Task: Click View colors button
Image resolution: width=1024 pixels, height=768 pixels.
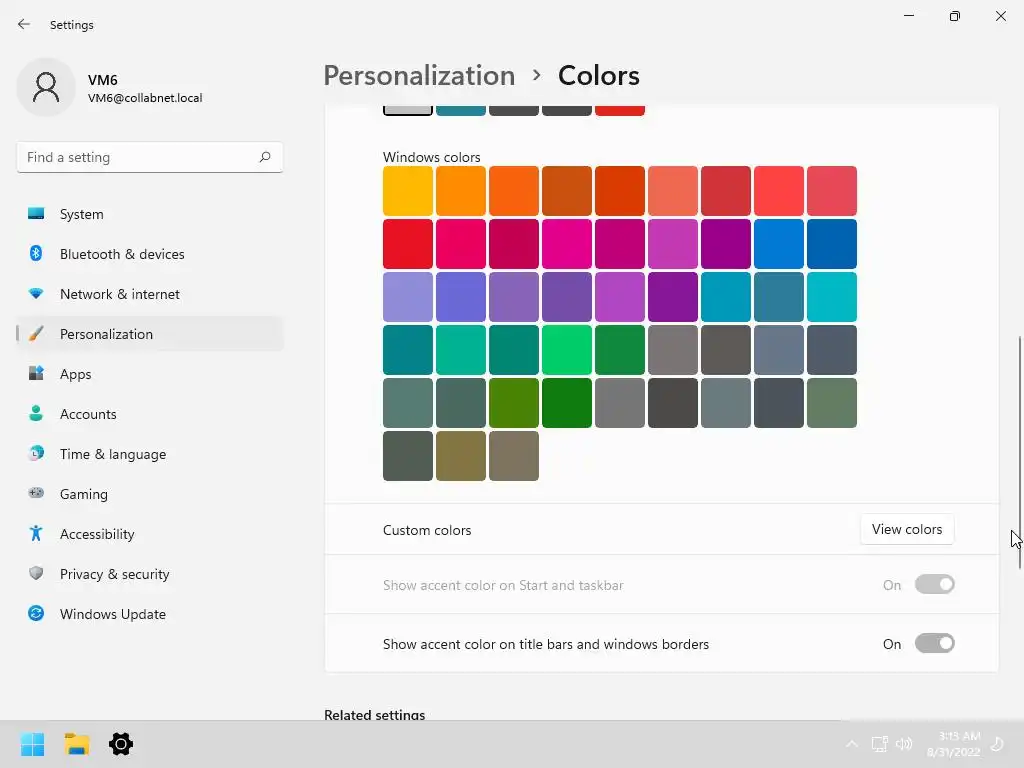Action: tap(906, 529)
